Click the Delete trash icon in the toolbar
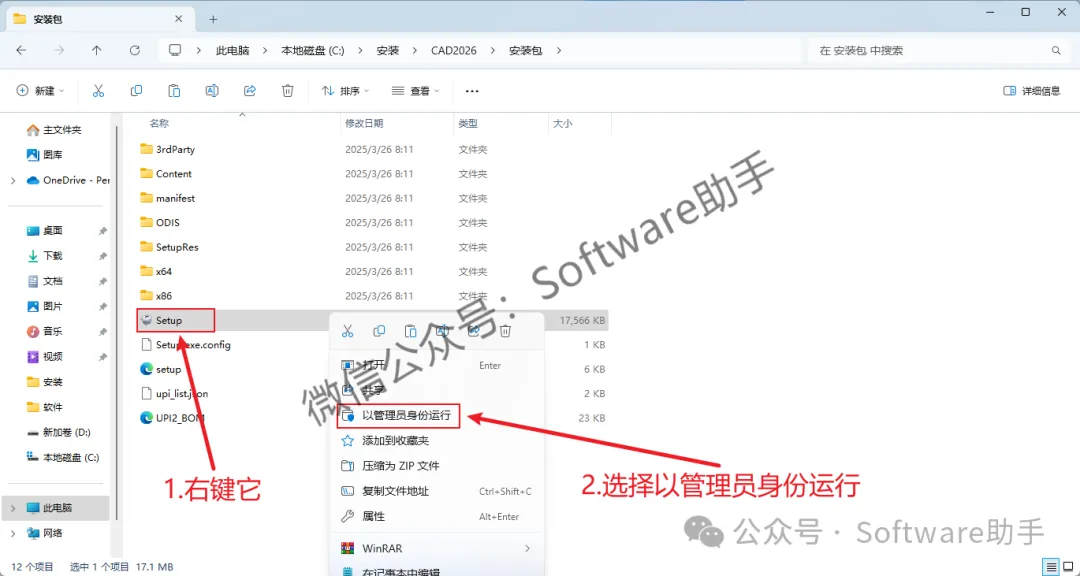The height and width of the screenshot is (576, 1080). (288, 90)
